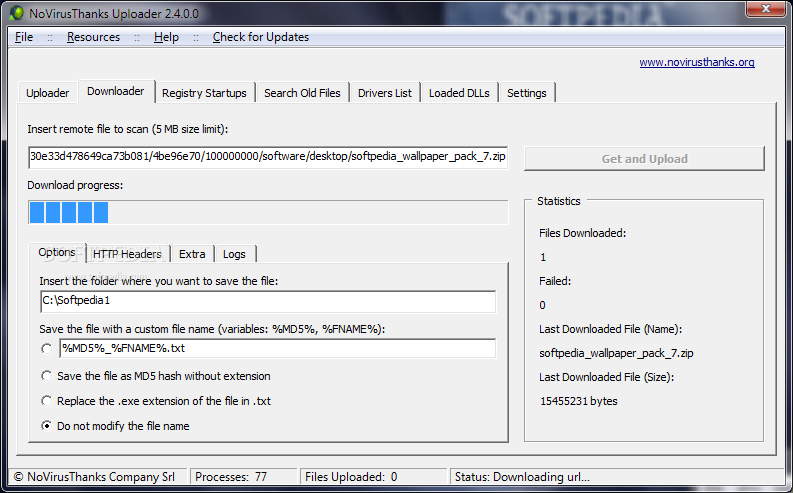Screen dimensions: 793x493
Task: View the Logs sub-tab
Action: click(234, 254)
